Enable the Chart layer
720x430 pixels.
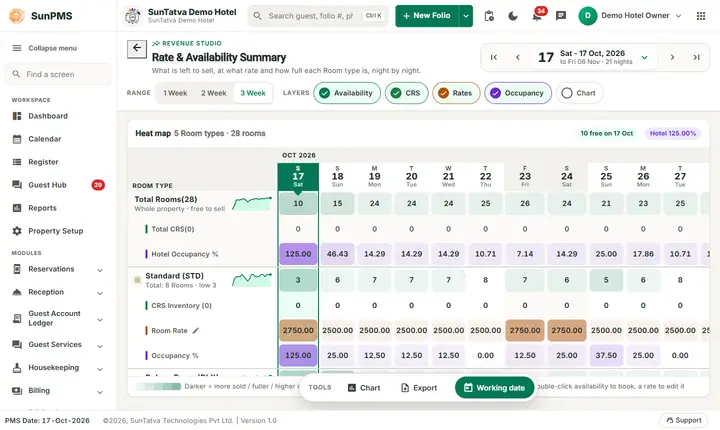pyautogui.click(x=579, y=93)
